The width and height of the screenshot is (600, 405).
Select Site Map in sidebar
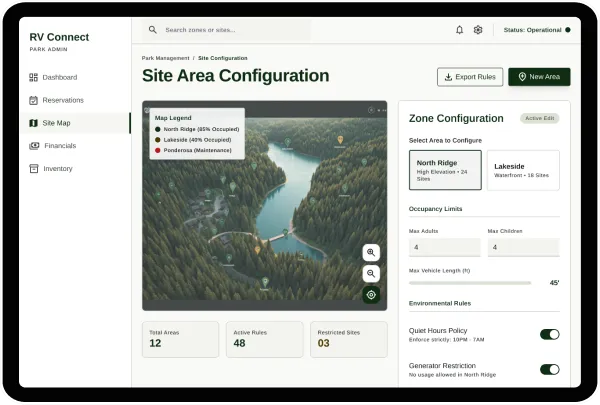(x=75, y=123)
